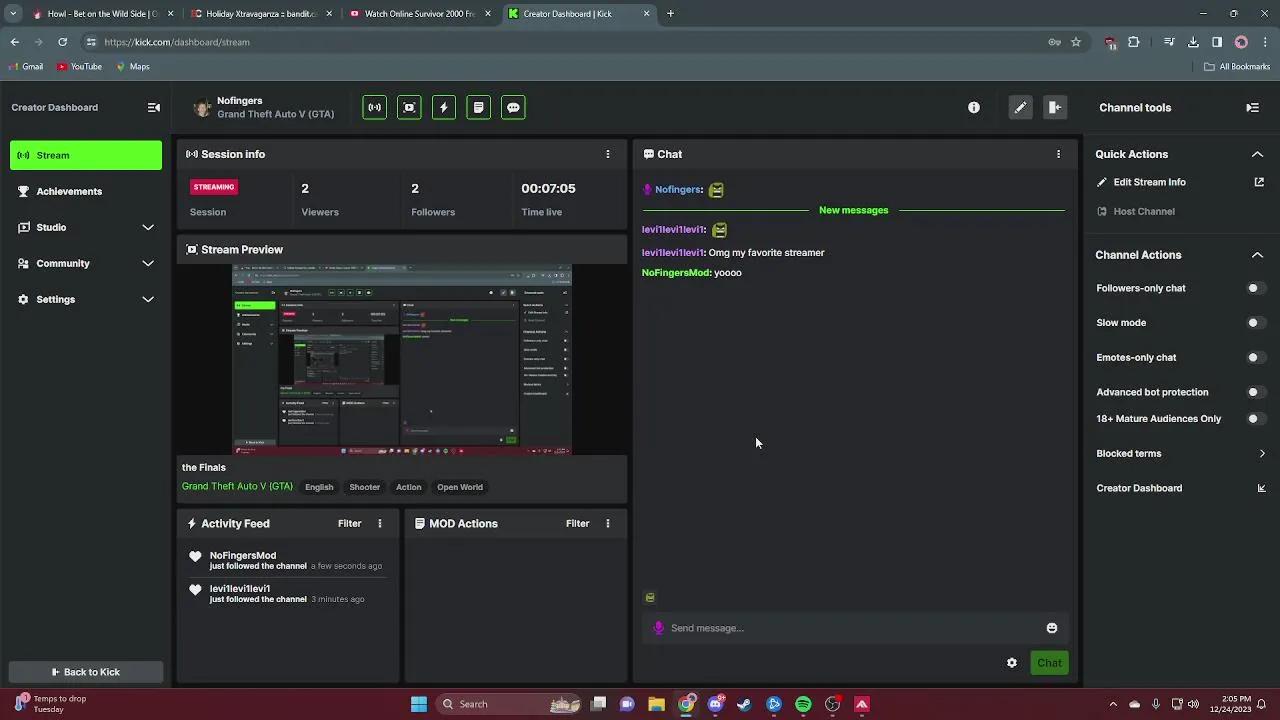Click the Shooter tag under stream title
The width and height of the screenshot is (1280, 720).
365,487
